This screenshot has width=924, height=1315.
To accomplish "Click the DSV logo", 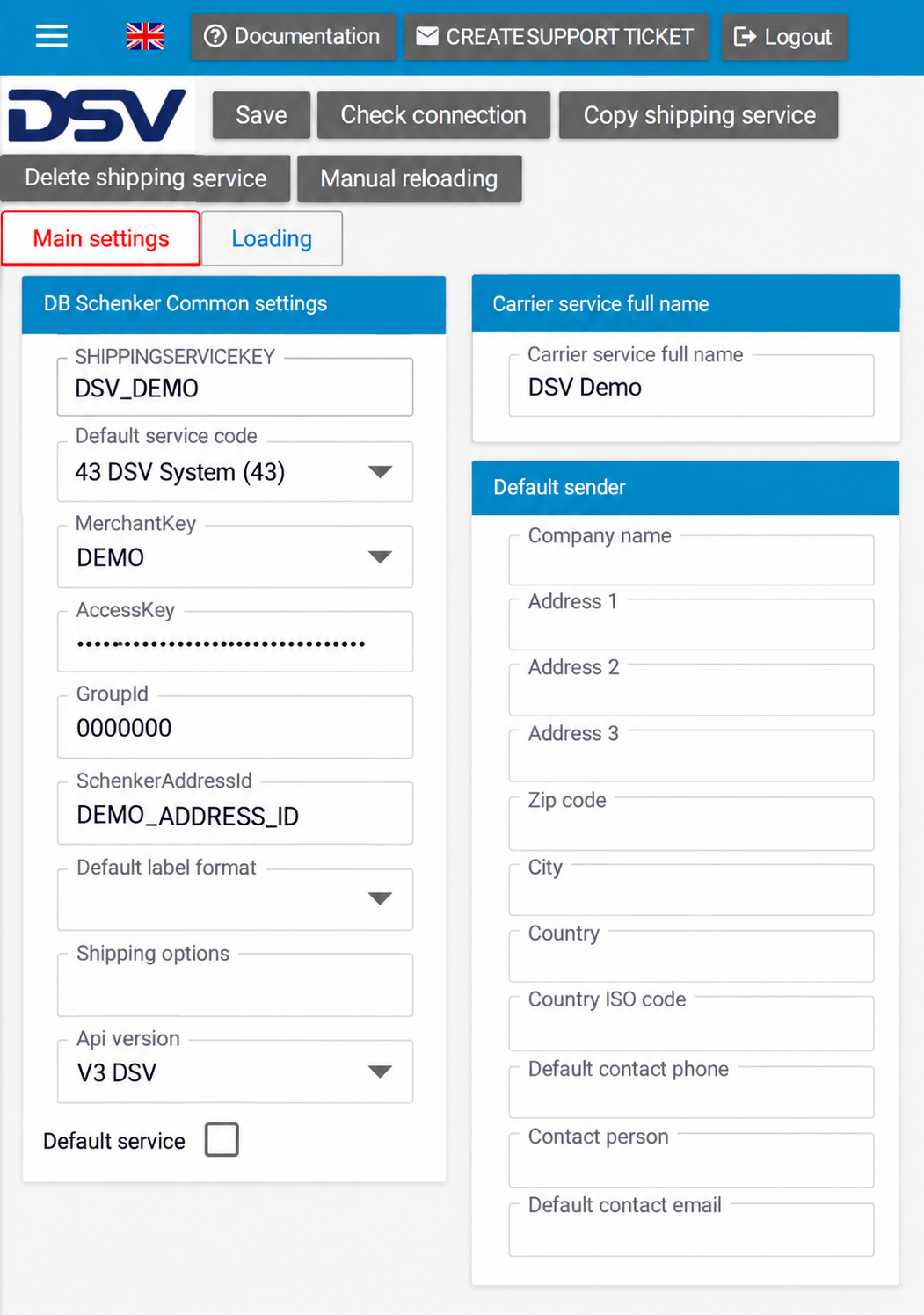I will pyautogui.click(x=98, y=114).
